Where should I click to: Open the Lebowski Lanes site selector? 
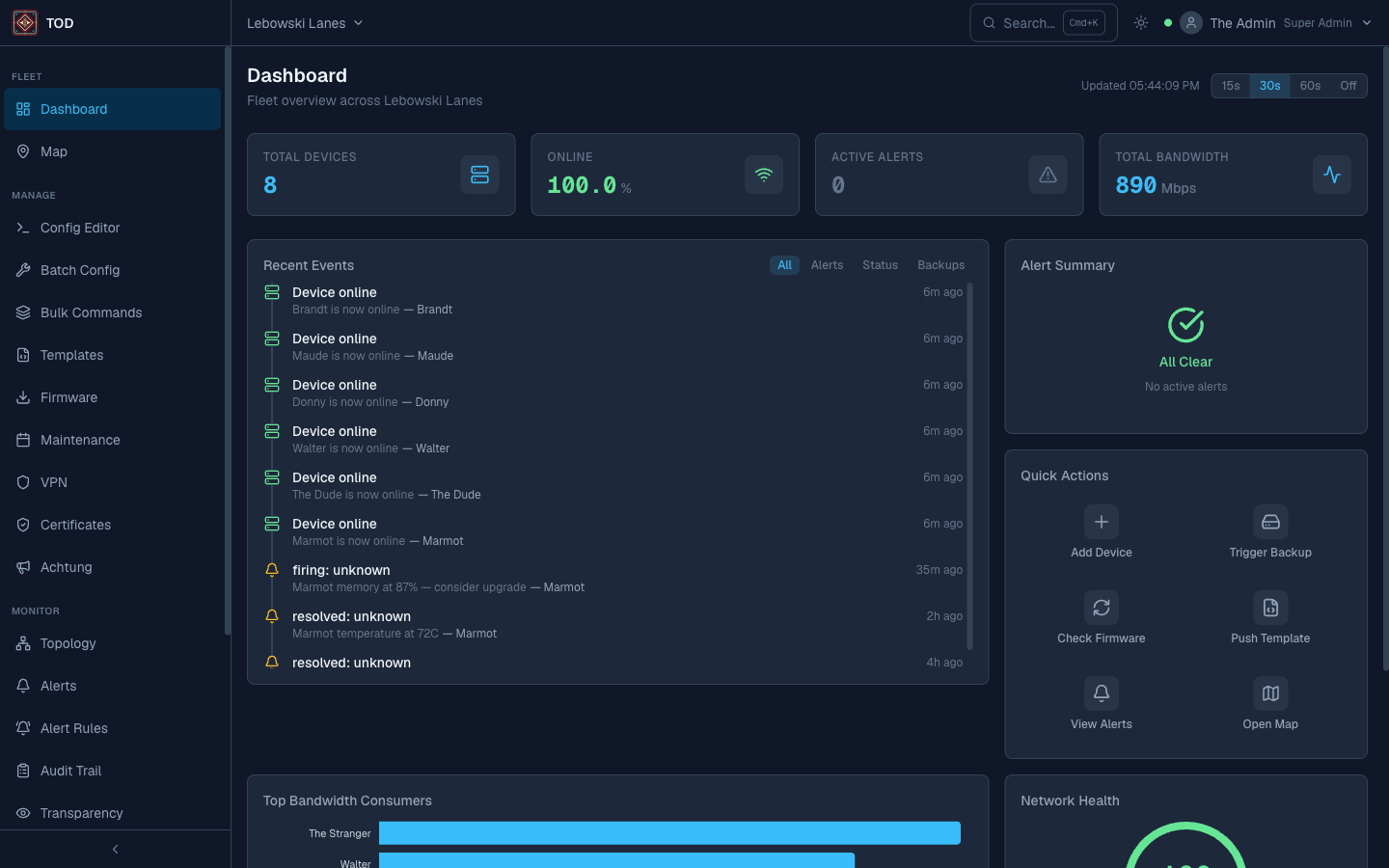click(x=304, y=22)
